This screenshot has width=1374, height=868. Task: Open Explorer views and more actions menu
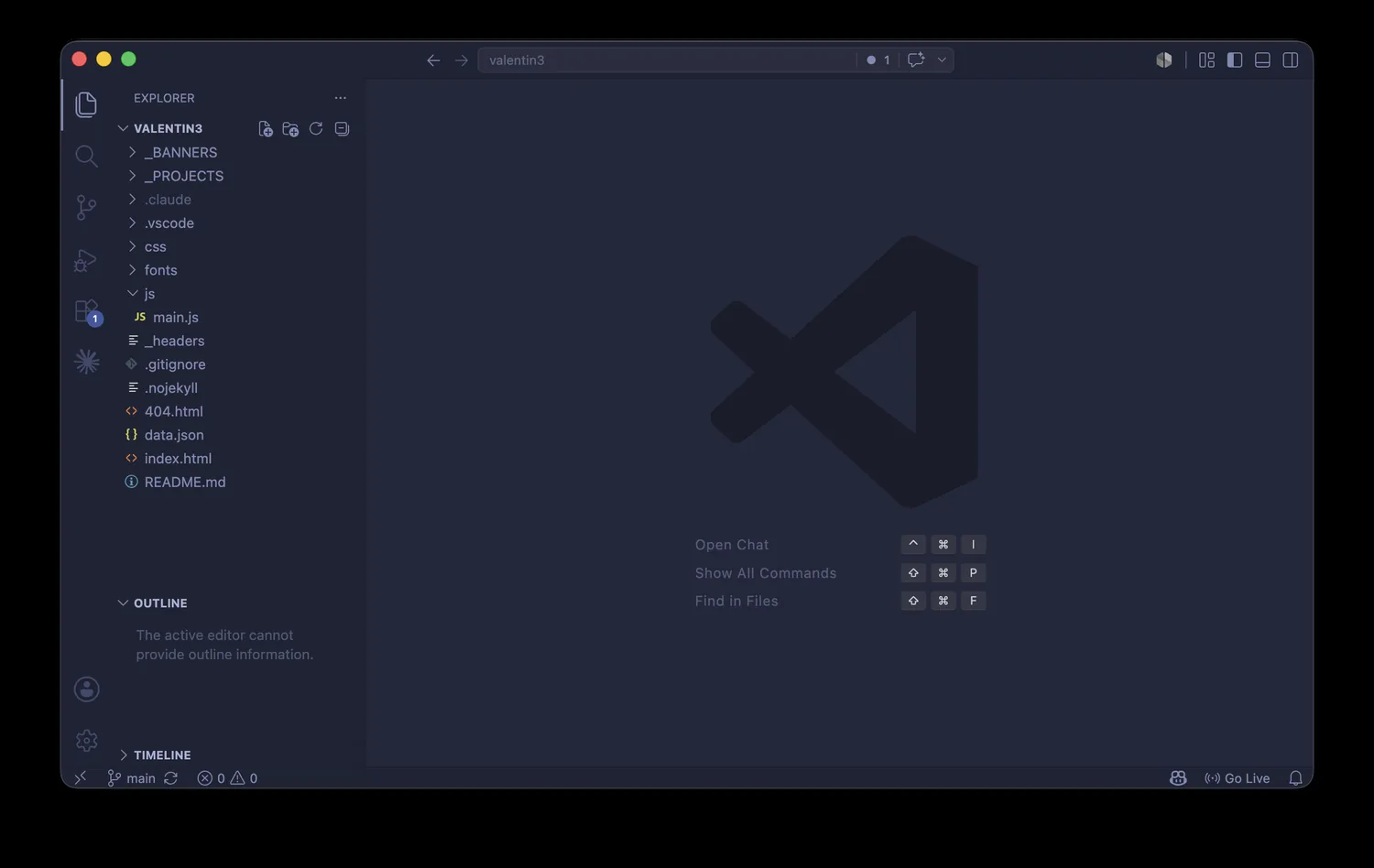pyautogui.click(x=341, y=98)
